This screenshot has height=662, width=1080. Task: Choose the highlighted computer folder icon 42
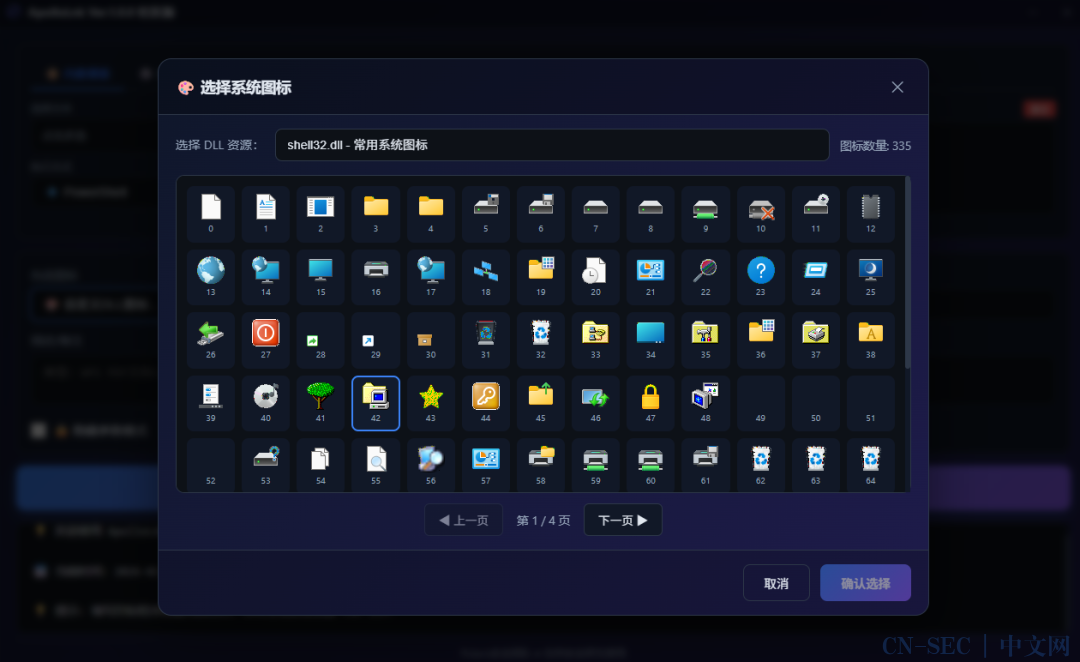(x=375, y=403)
